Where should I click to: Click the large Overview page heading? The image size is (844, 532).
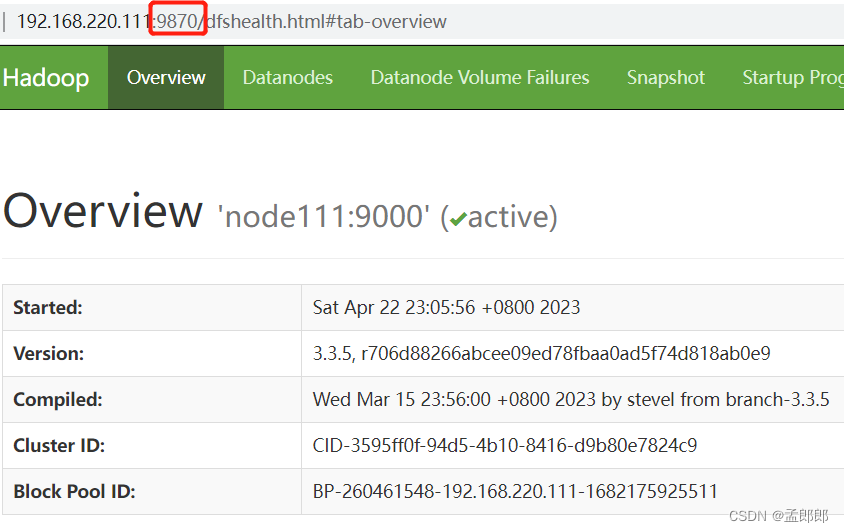(x=103, y=211)
